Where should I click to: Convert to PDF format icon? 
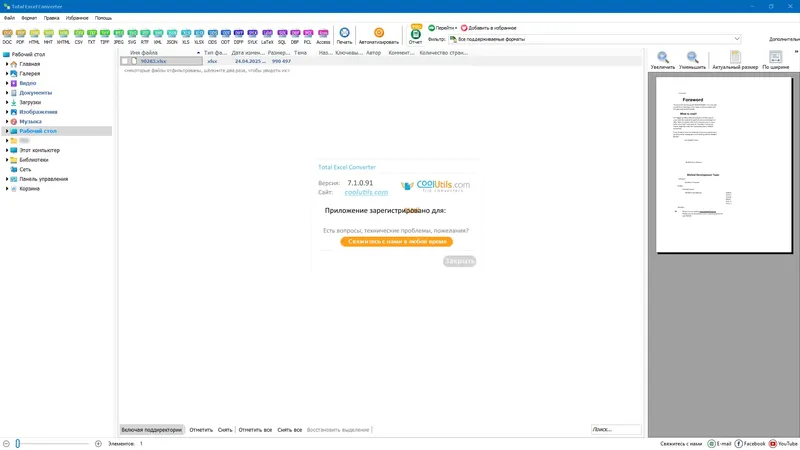(20, 36)
